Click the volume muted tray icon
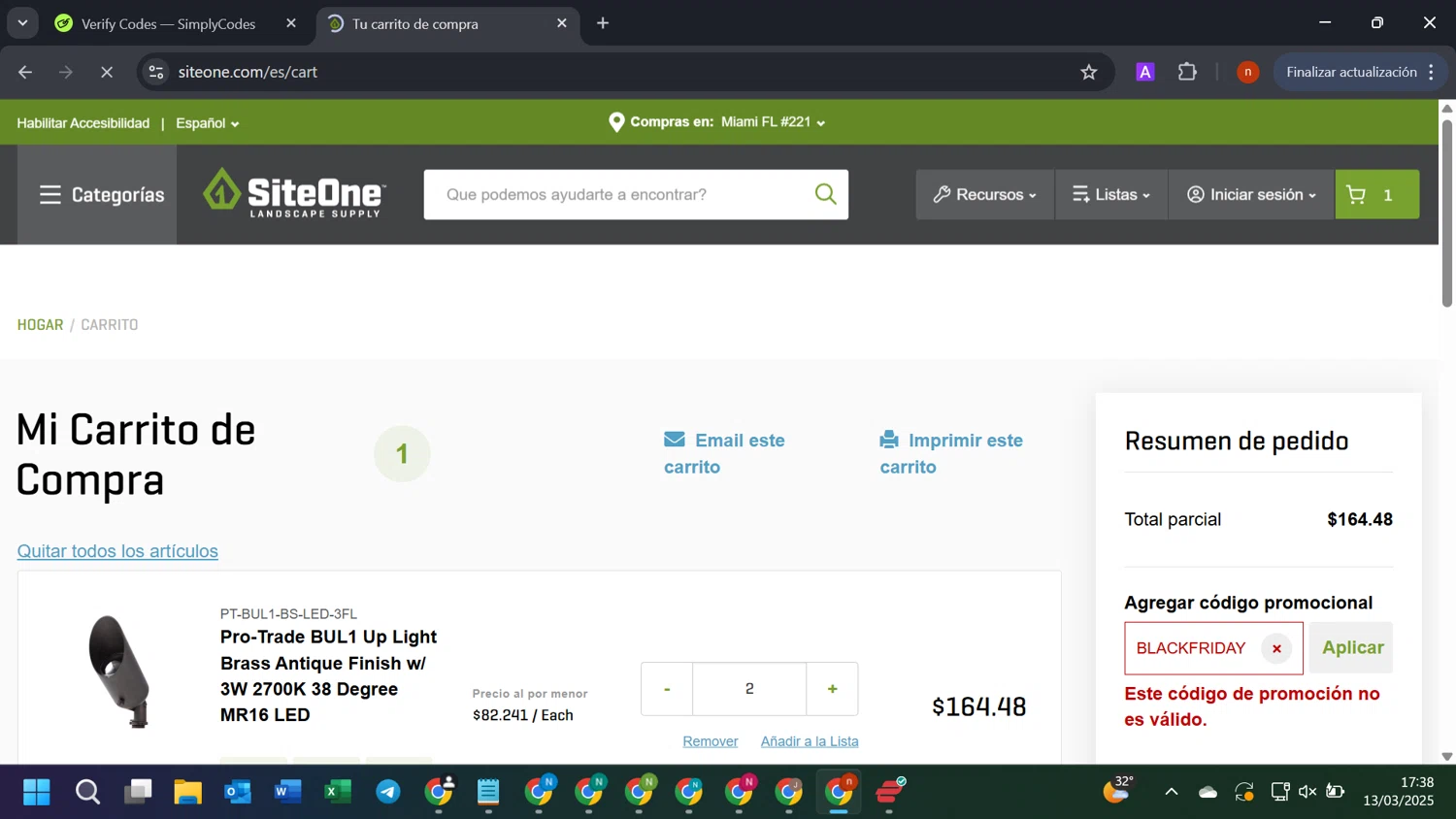The height and width of the screenshot is (819, 1456). (1307, 792)
